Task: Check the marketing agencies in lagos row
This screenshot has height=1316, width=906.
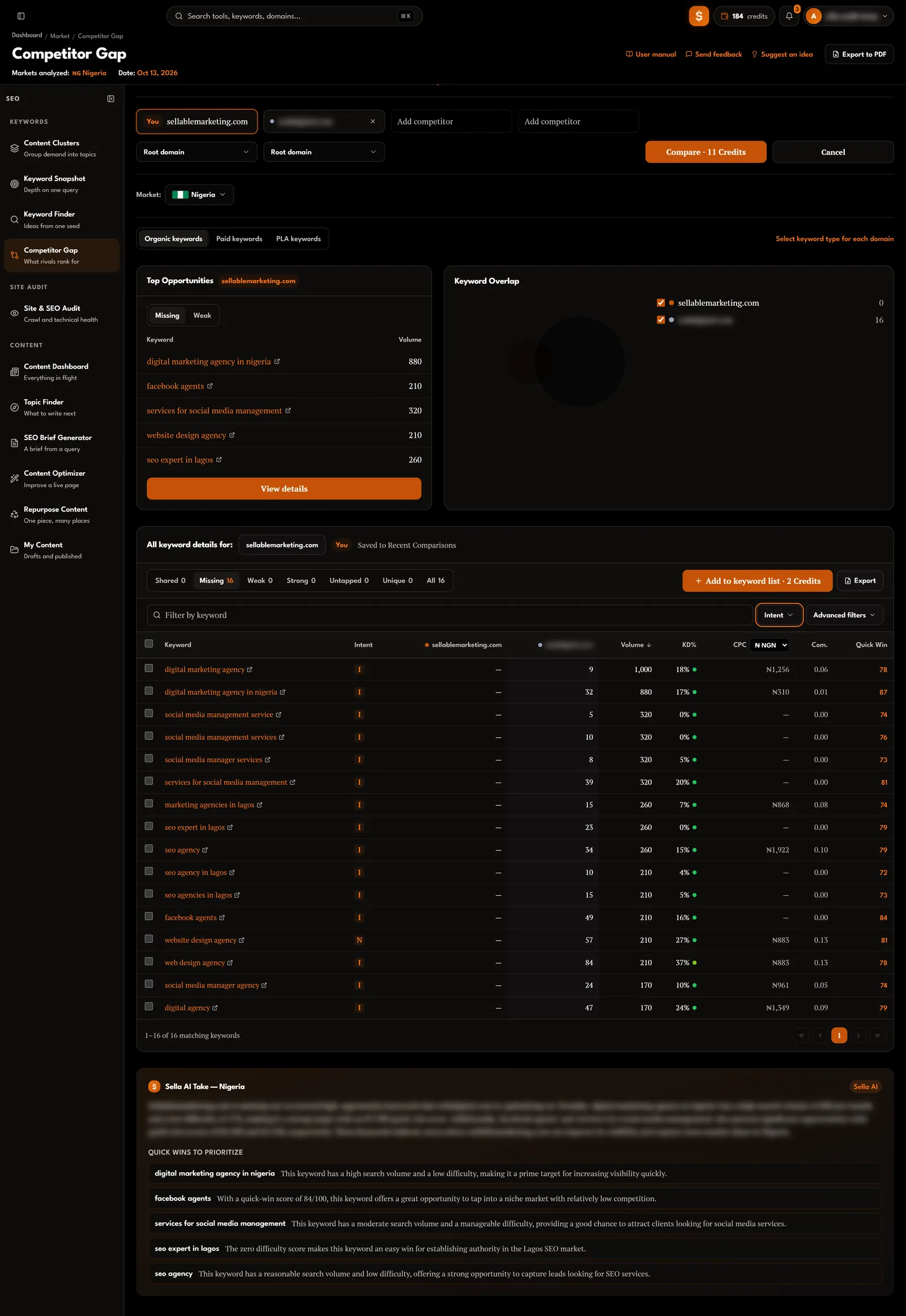Action: (149, 804)
